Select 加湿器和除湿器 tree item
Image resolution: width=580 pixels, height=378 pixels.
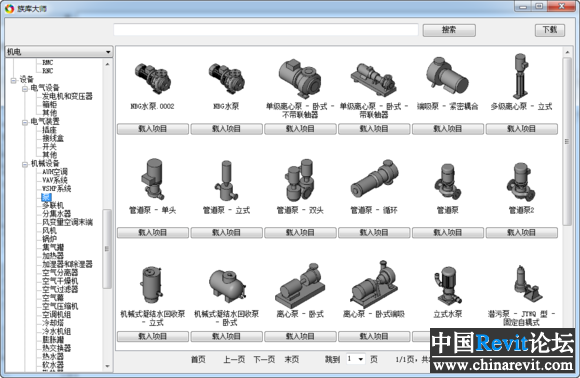[67, 264]
